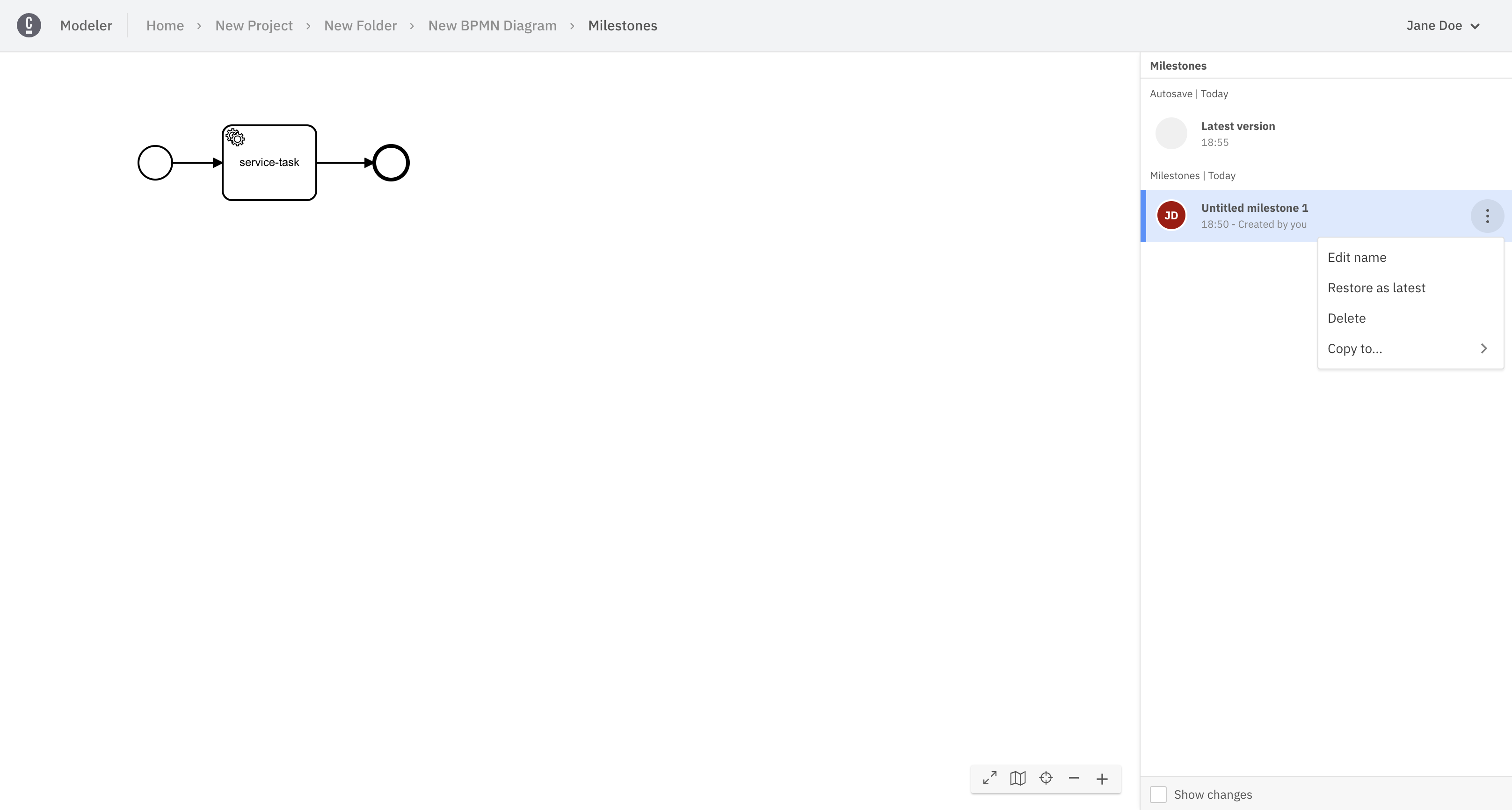This screenshot has height=810, width=1512.
Task: Select Edit name for Untitled milestone 1
Action: [x=1357, y=257]
